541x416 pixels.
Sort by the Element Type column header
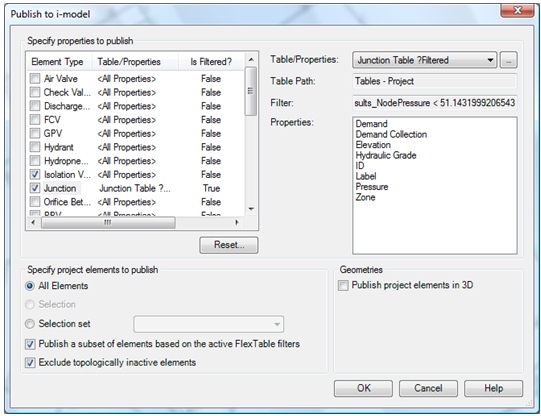59,62
